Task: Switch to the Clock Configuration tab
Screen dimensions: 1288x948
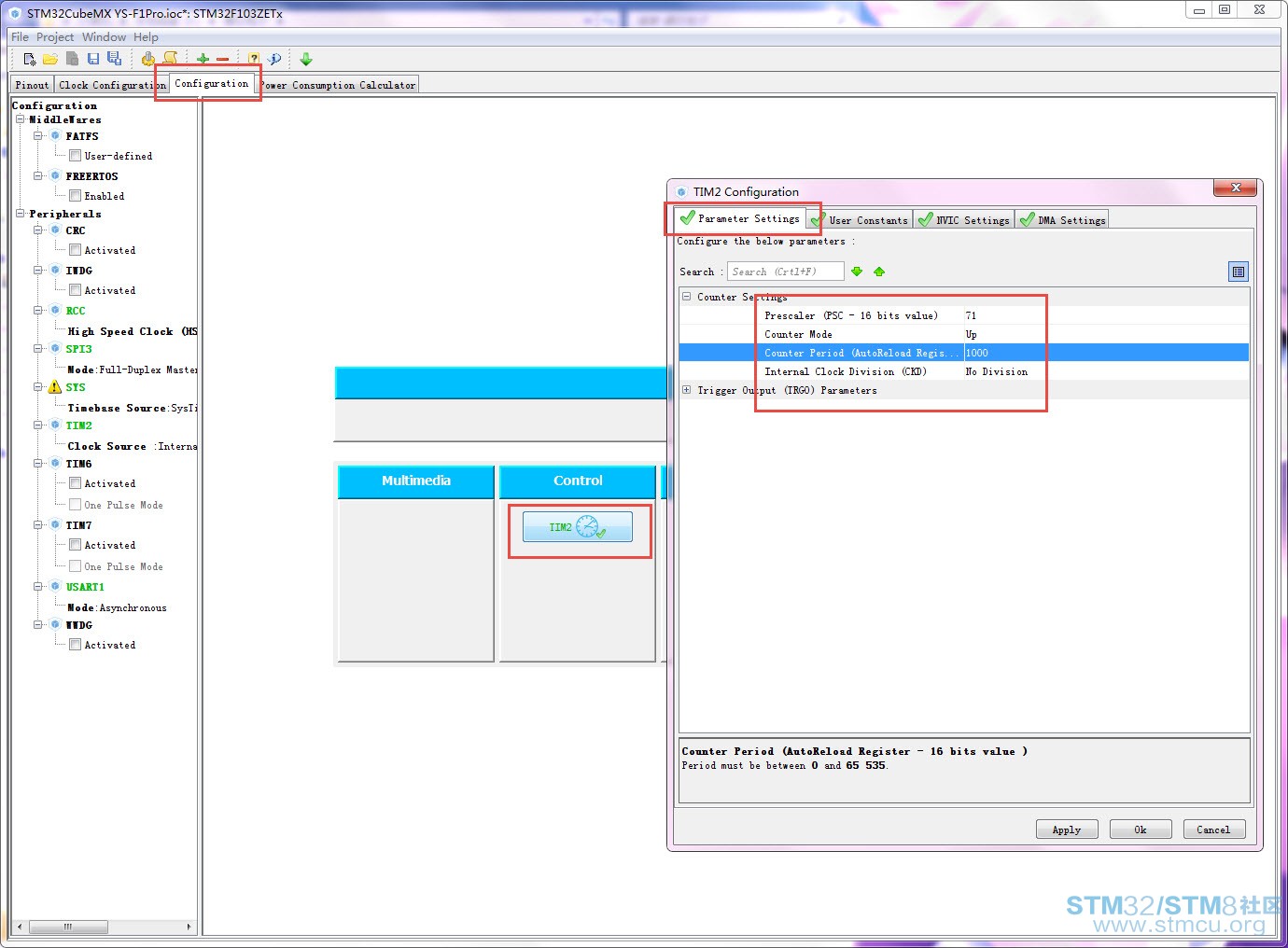Action: coord(111,85)
